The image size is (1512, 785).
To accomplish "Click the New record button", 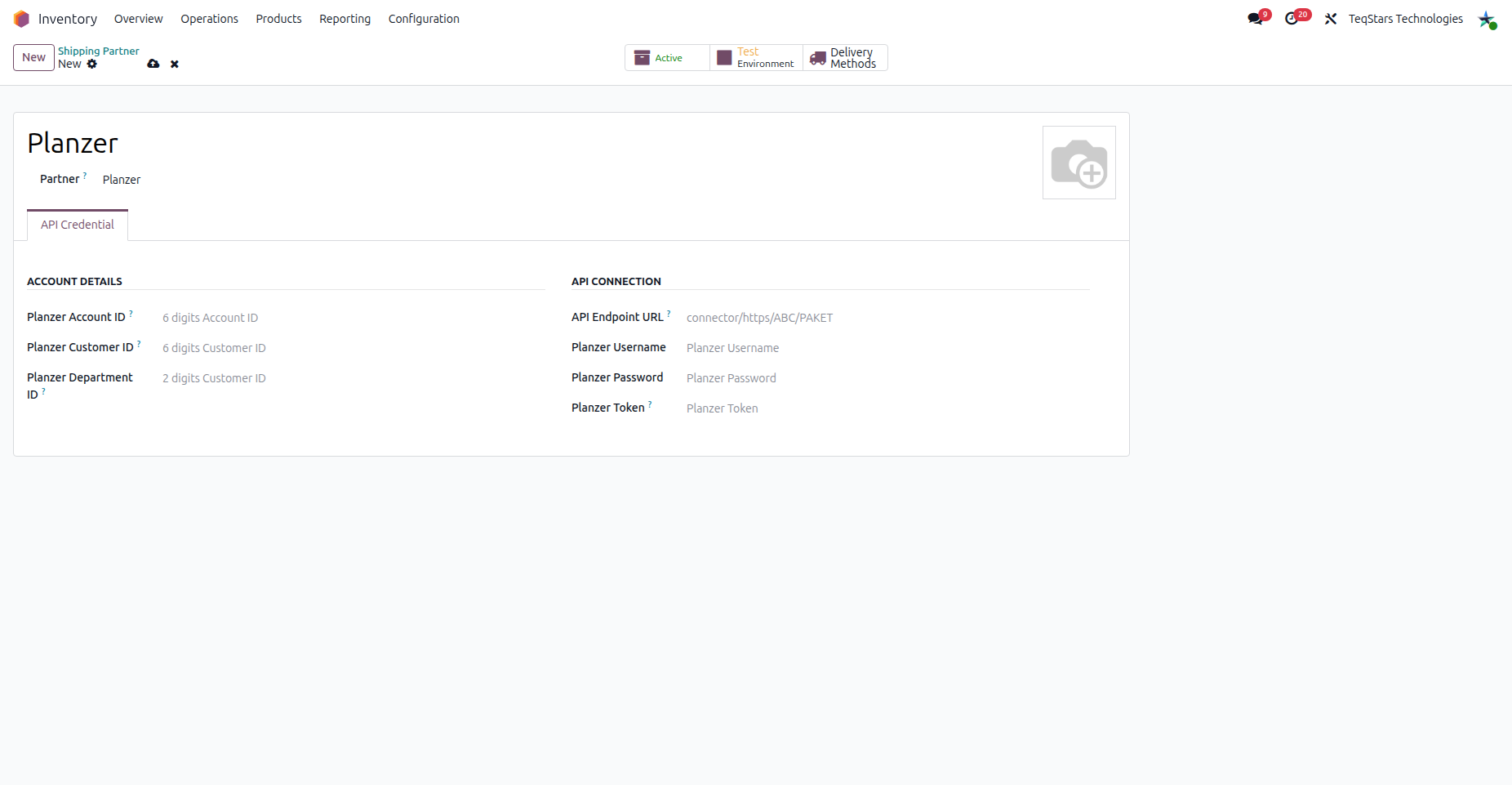I will (x=33, y=57).
